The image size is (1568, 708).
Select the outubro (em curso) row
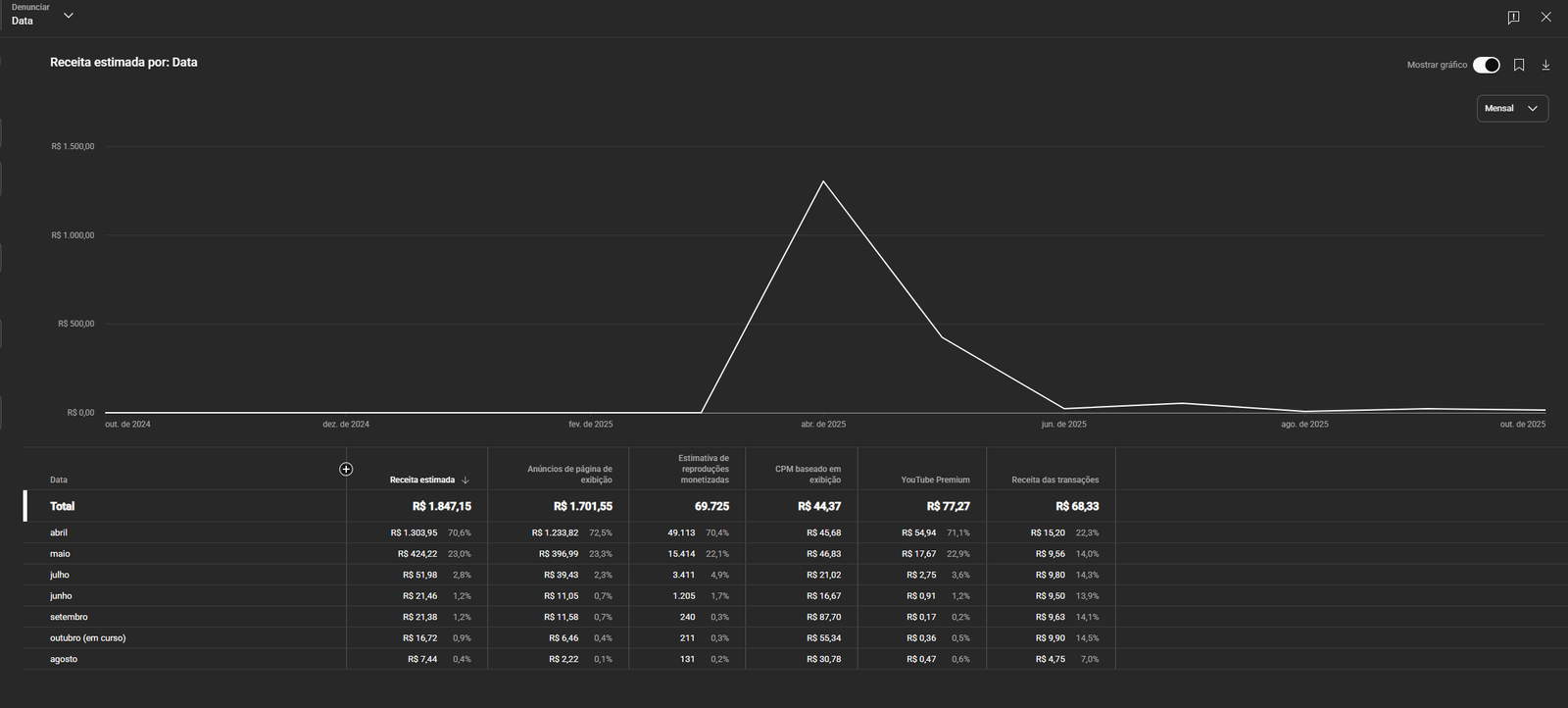(x=569, y=638)
